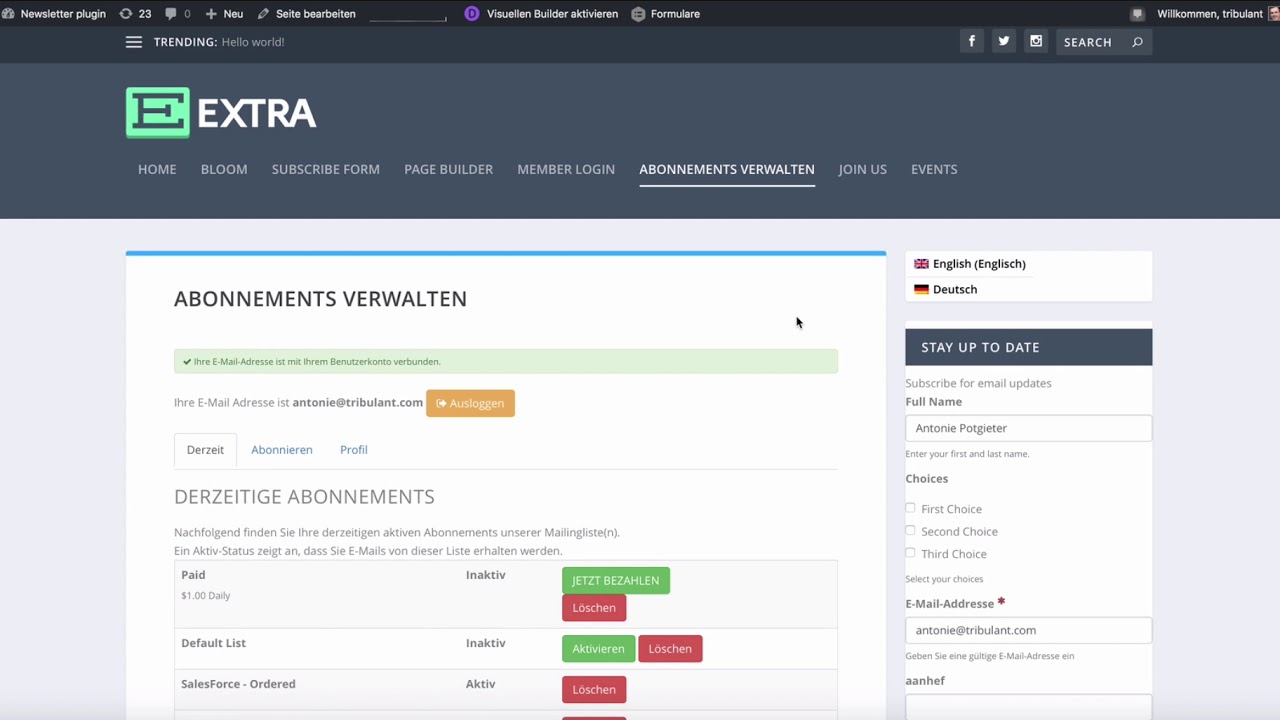Switch to the Profil tab
Screen dimensions: 1280x720
354,450
